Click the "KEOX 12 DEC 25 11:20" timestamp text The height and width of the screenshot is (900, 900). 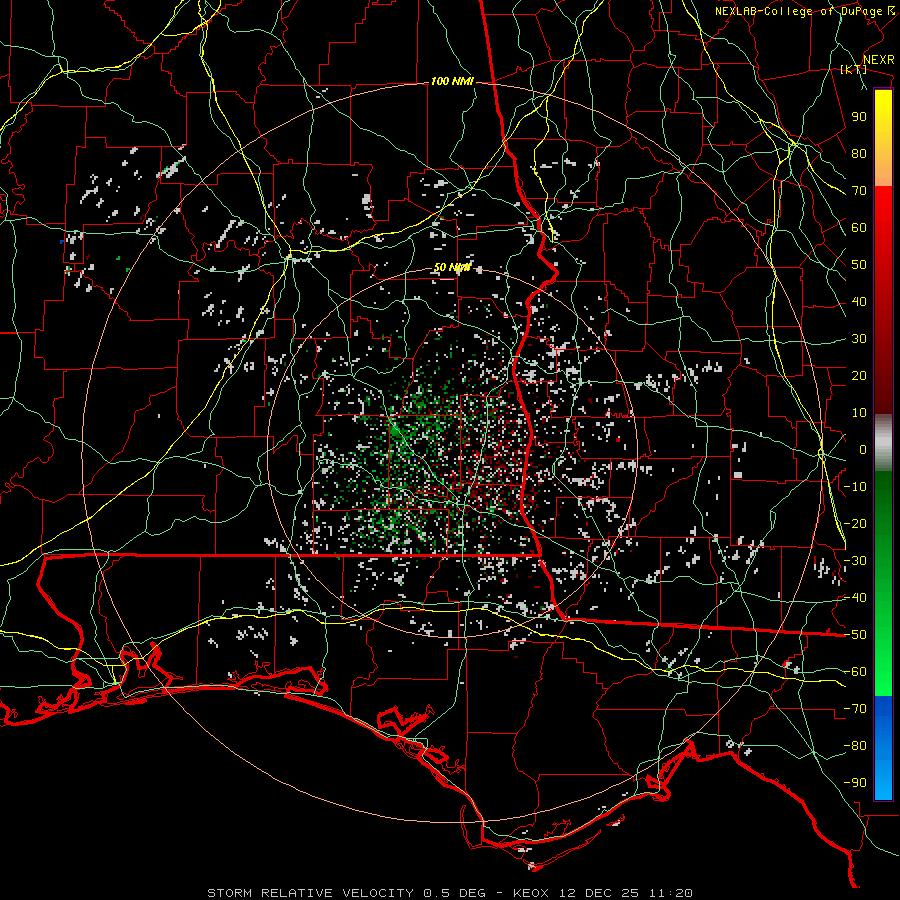pos(603,893)
